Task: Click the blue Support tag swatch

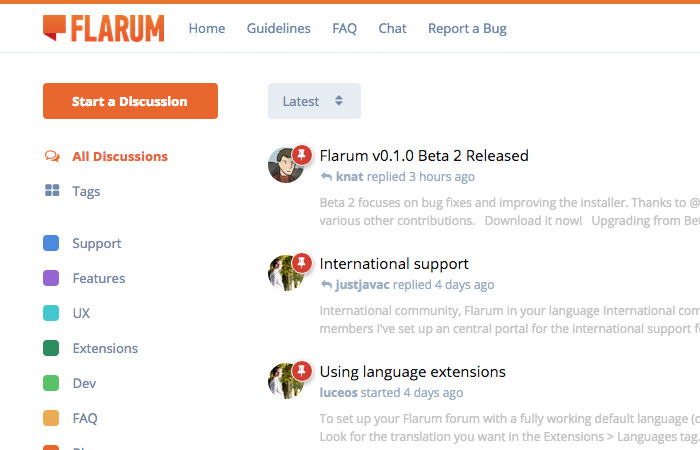Action: [51, 243]
